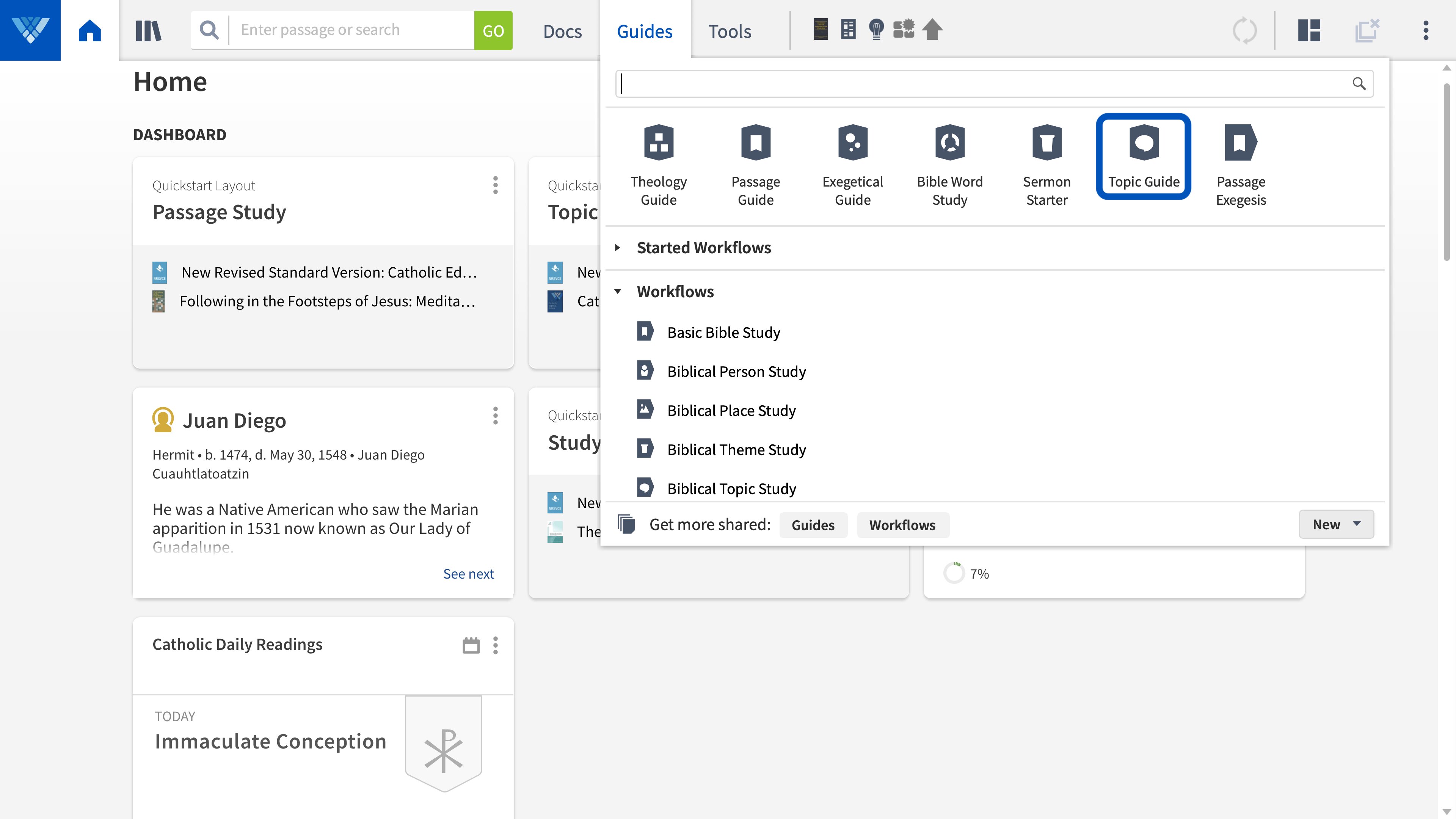Open Following in the Footsteps of Jesus resource
The height and width of the screenshot is (819, 1456).
coord(314,301)
